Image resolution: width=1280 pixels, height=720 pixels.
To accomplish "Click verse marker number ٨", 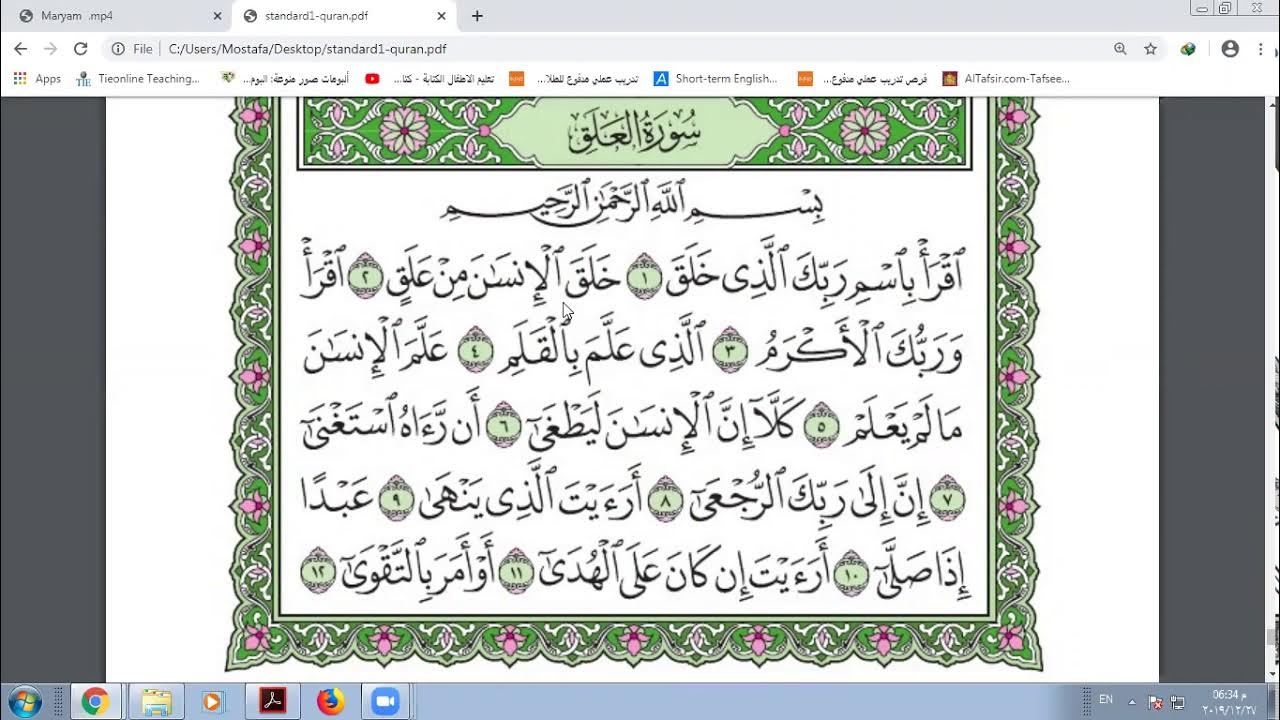I will click(667, 500).
